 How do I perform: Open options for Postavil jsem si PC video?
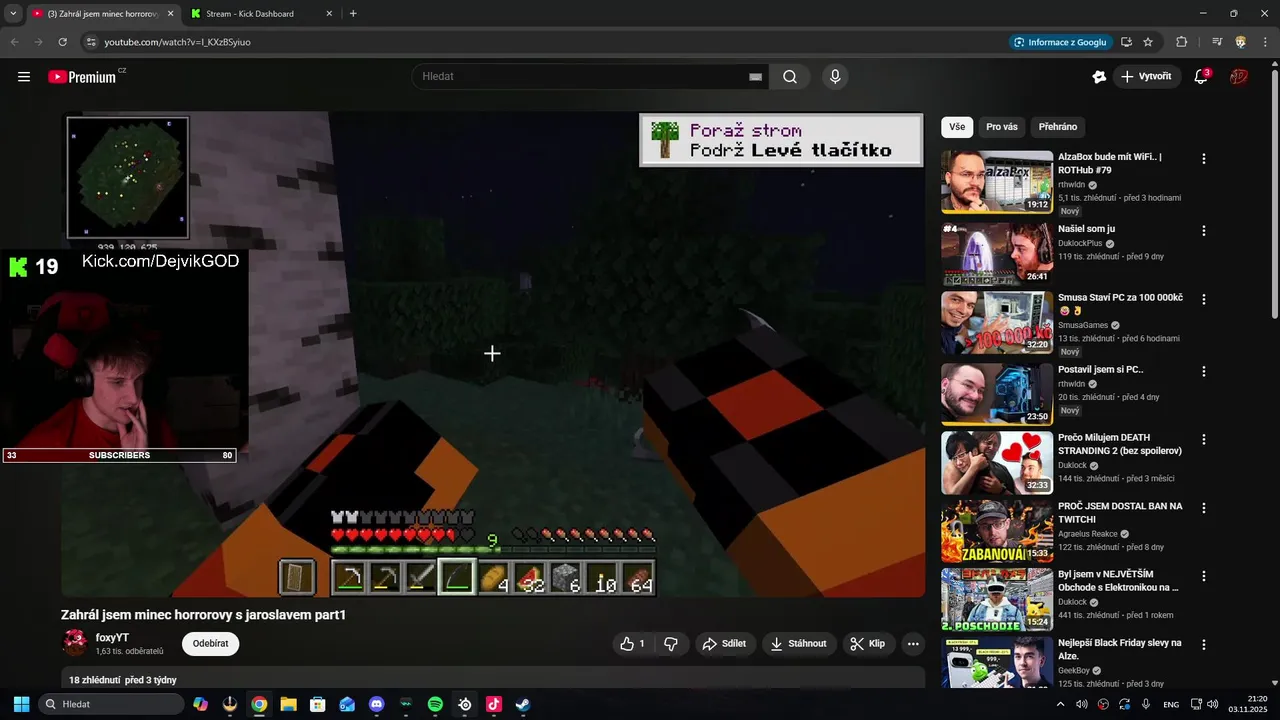[1204, 371]
